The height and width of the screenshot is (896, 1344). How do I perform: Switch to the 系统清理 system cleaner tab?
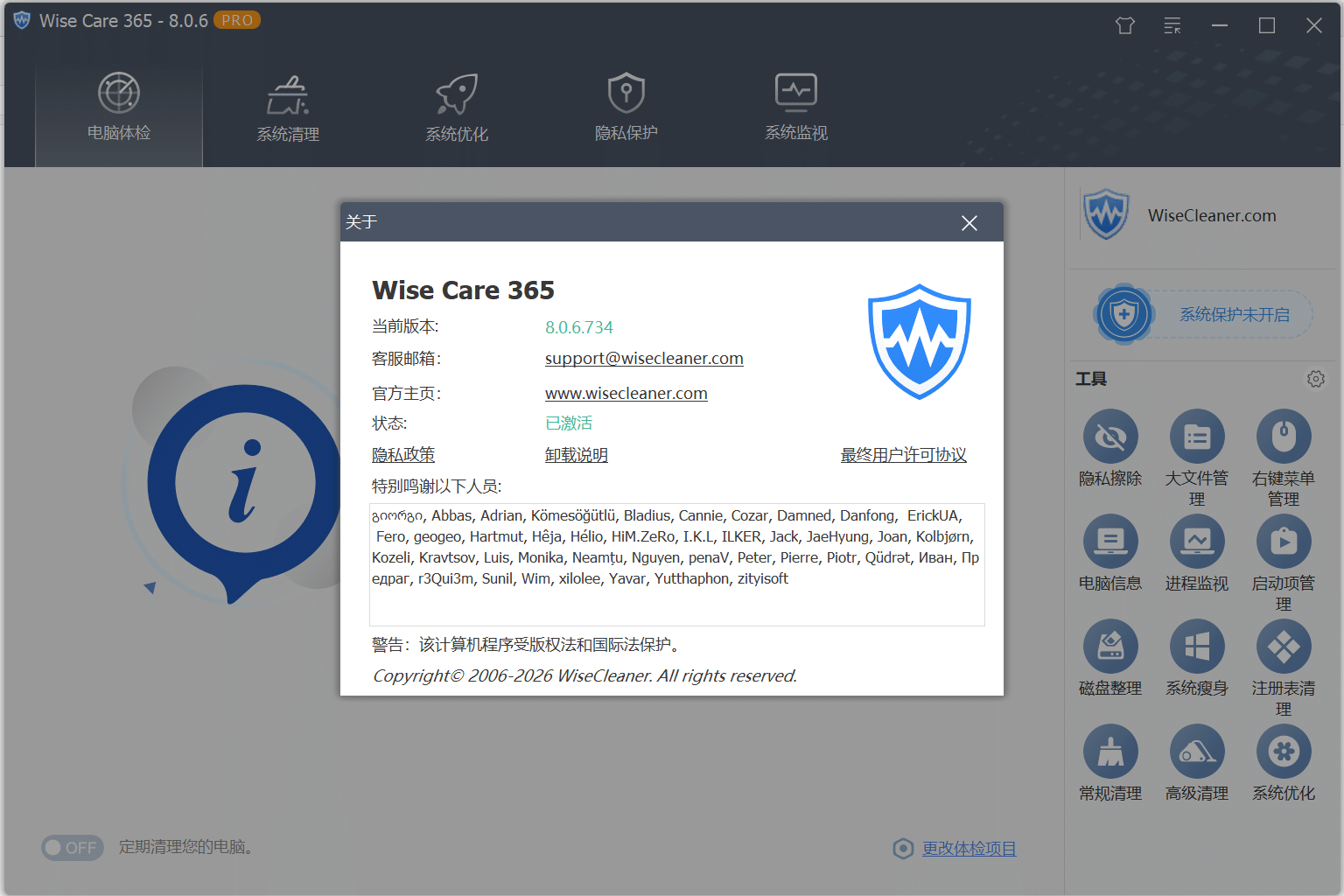click(x=288, y=108)
